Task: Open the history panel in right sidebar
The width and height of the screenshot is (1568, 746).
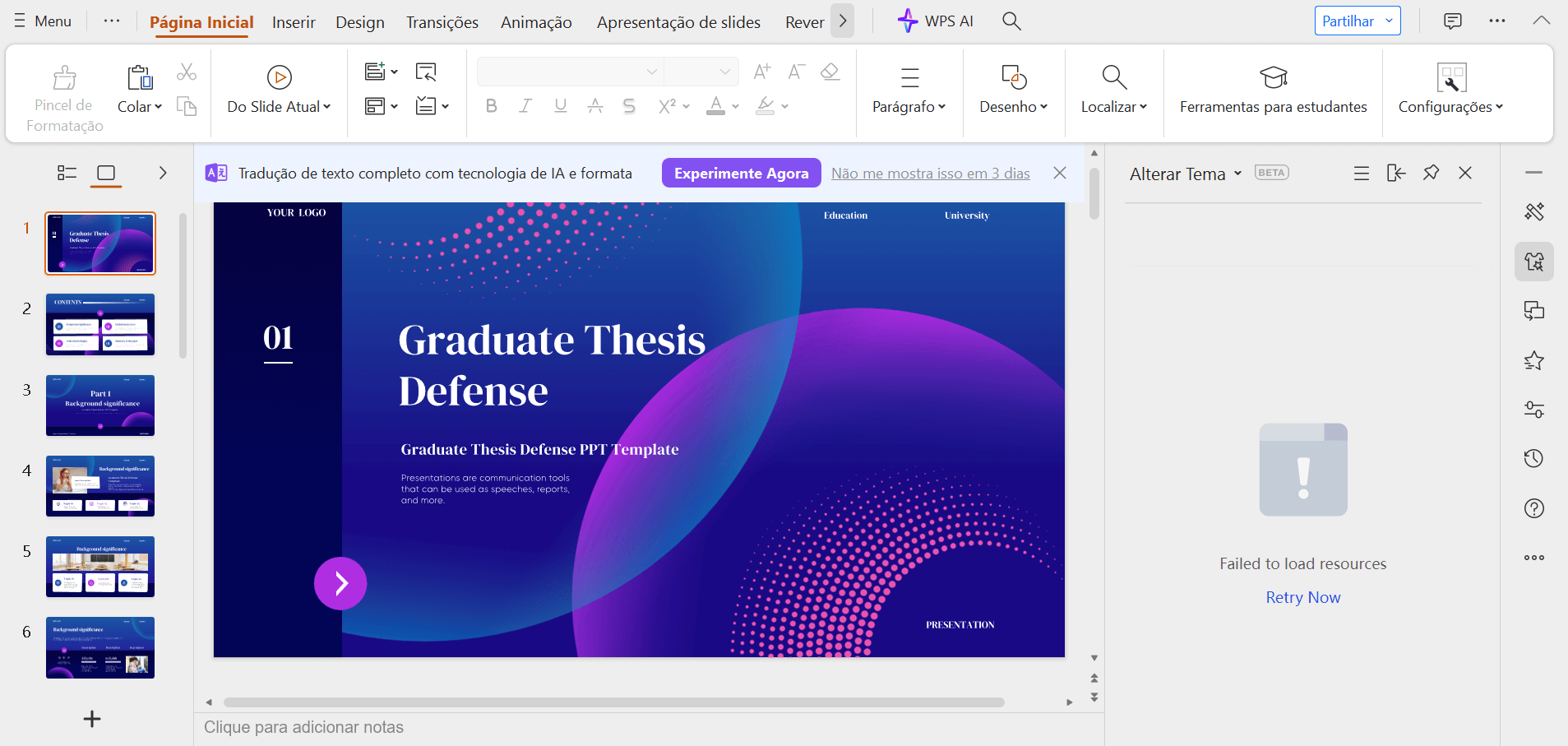Action: pos(1533,458)
